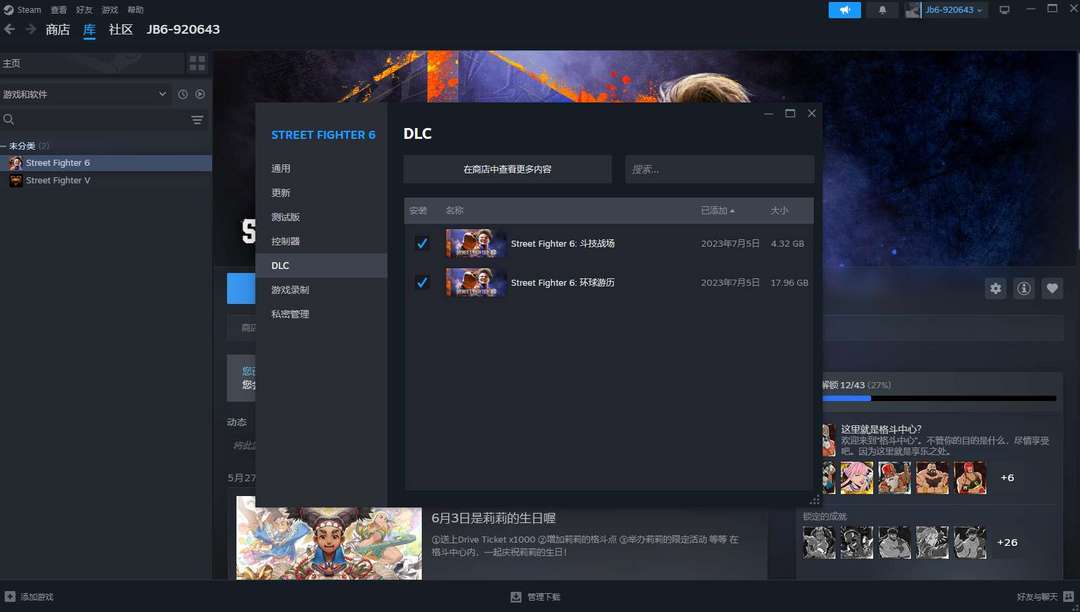Click the 斗技战场 DLC thumbnail
The width and height of the screenshot is (1080, 612).
coord(476,243)
